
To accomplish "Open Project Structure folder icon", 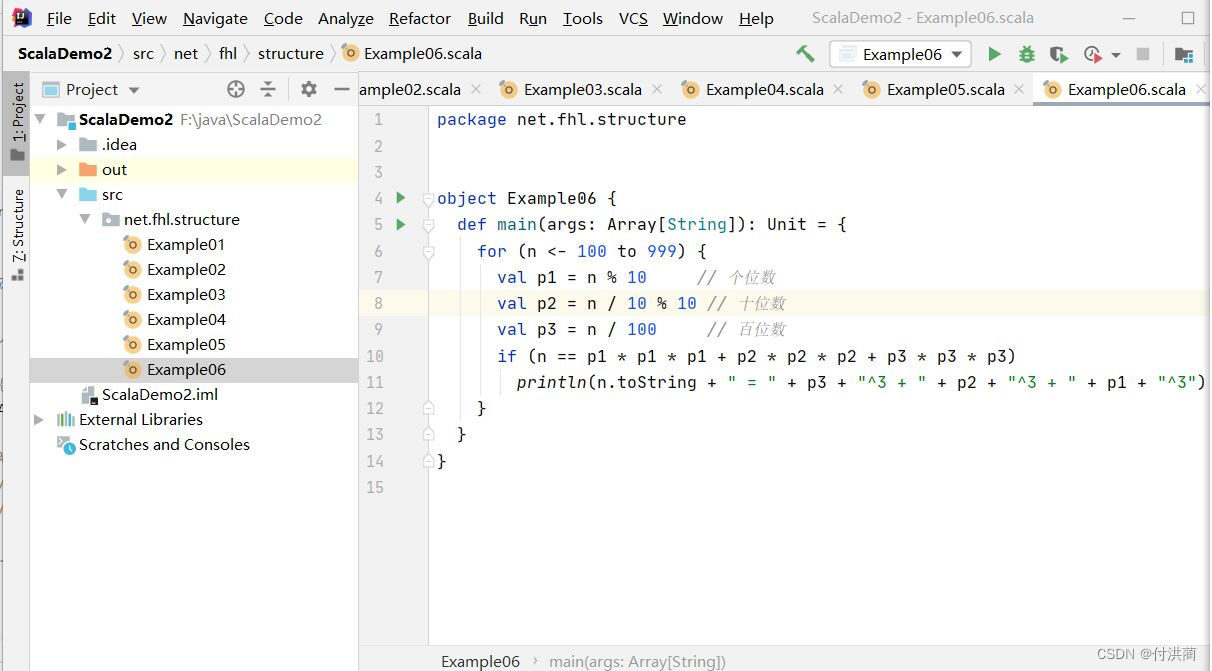I will click(1184, 54).
